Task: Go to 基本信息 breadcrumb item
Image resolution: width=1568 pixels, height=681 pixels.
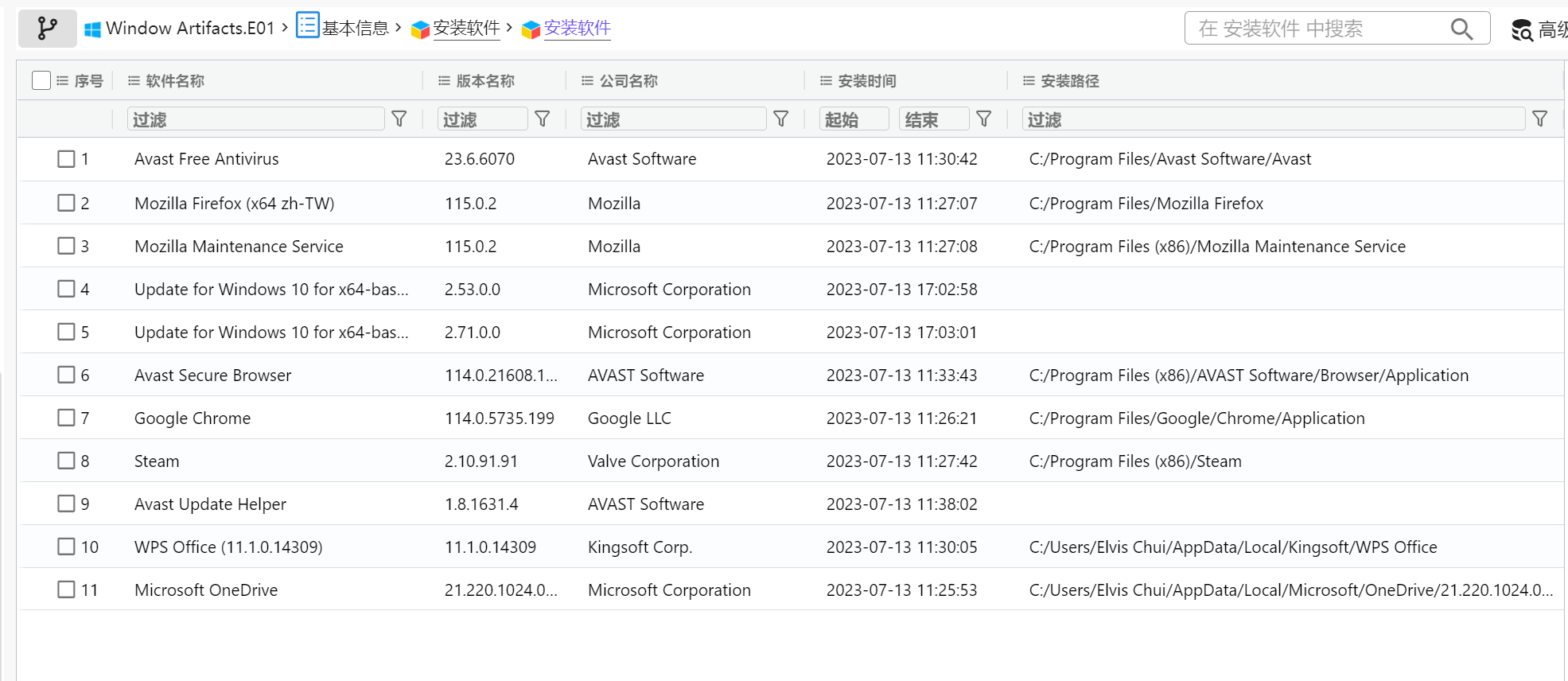Action: pyautogui.click(x=354, y=29)
